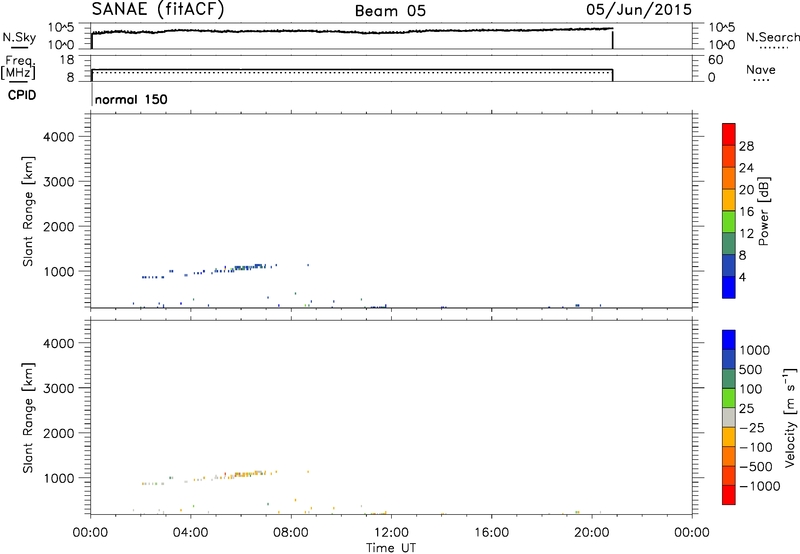Image resolution: width=800 pixels, height=554 pixels.
Task: Click the Time UT axis label
Action: [x=391, y=548]
